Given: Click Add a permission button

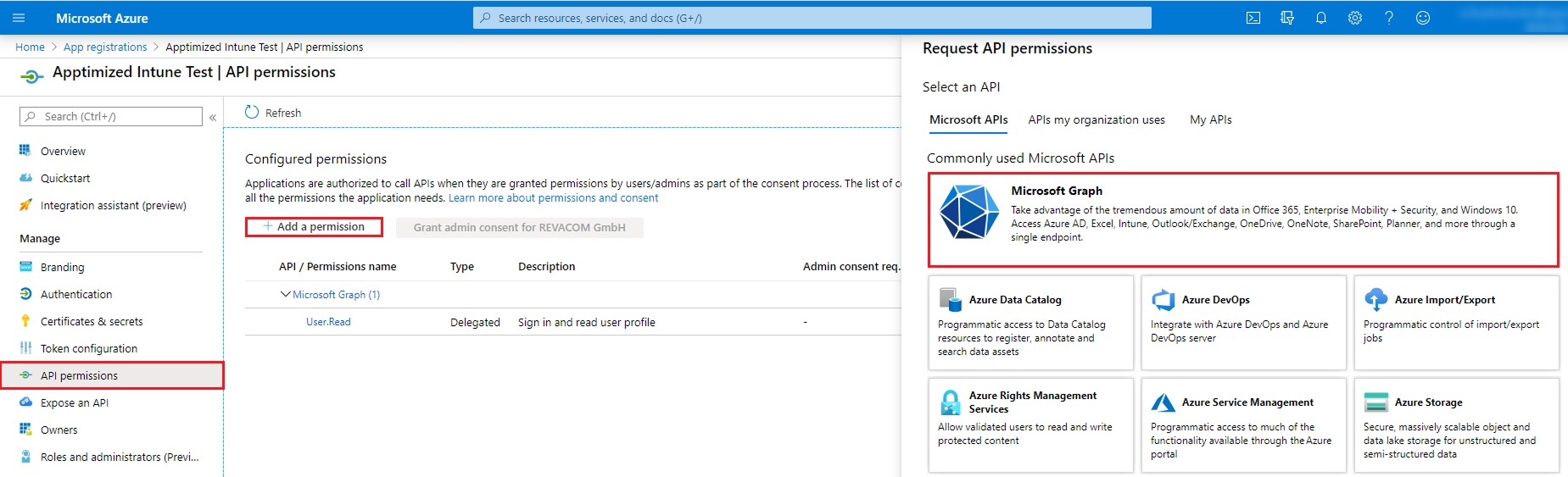Looking at the screenshot, I should coord(314,227).
